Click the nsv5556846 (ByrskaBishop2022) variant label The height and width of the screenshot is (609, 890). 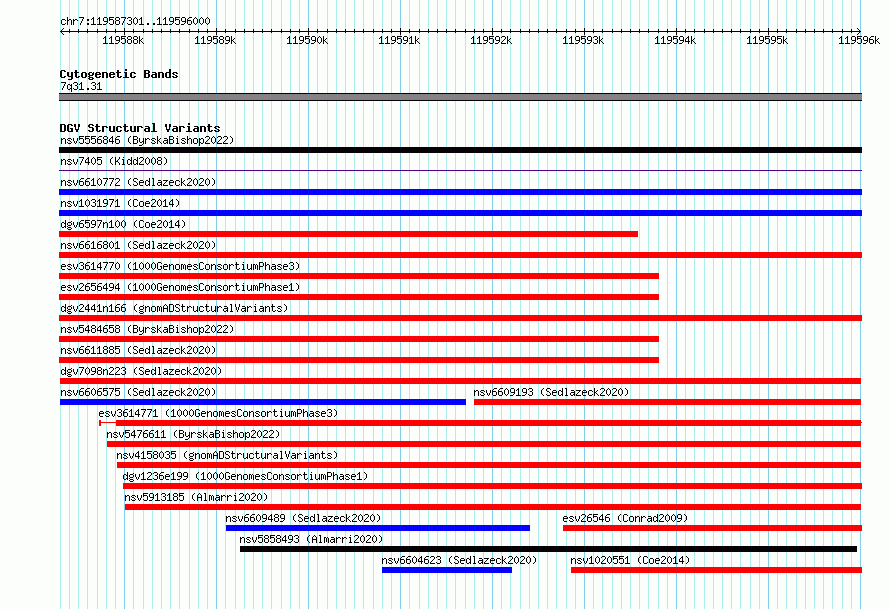(147, 140)
